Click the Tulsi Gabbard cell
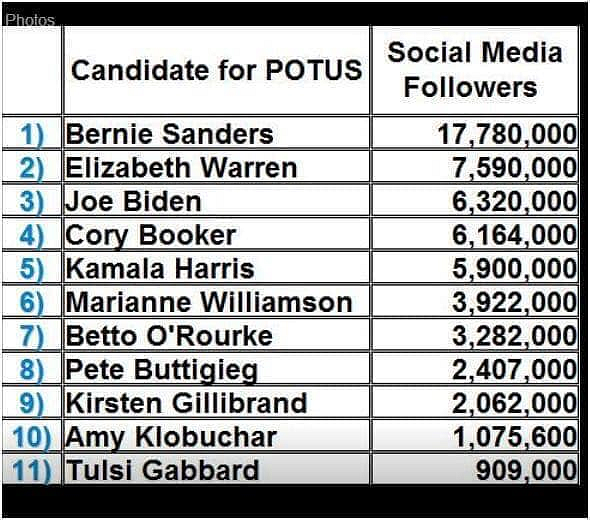 point(216,469)
